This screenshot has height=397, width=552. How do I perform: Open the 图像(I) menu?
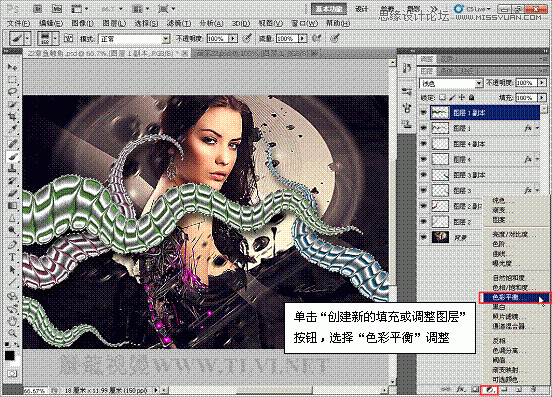coord(82,24)
